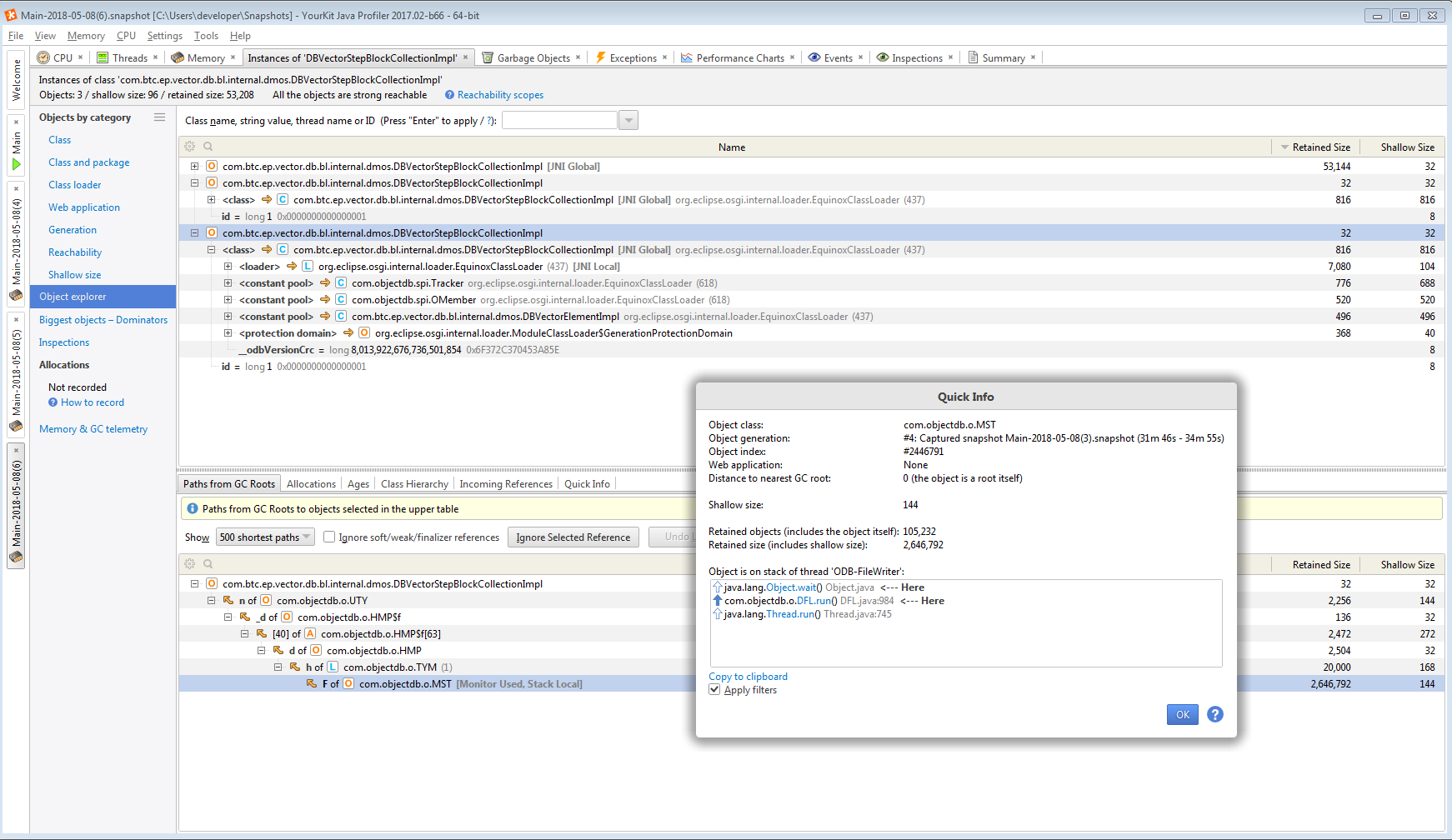
Task: Open the Quick Info lower tab
Action: 587,484
